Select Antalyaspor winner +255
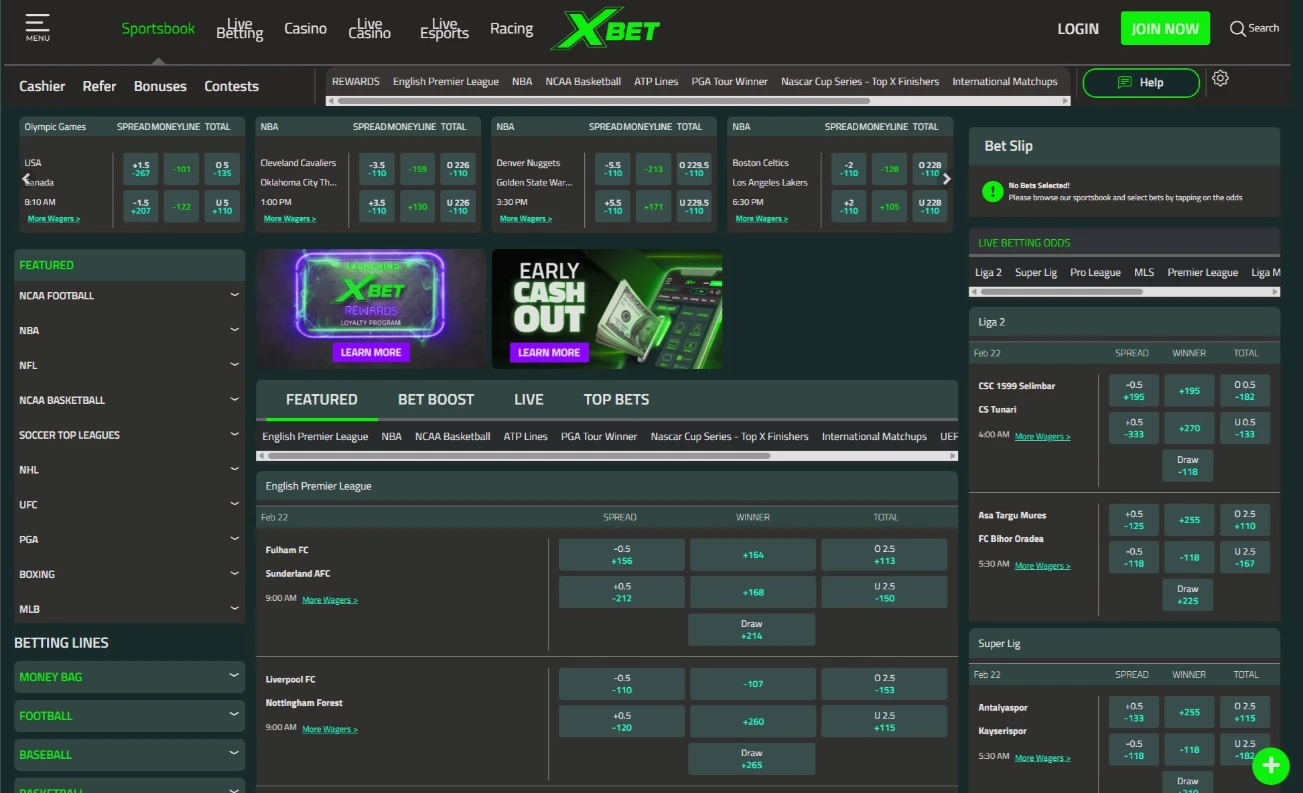 click(x=1189, y=712)
